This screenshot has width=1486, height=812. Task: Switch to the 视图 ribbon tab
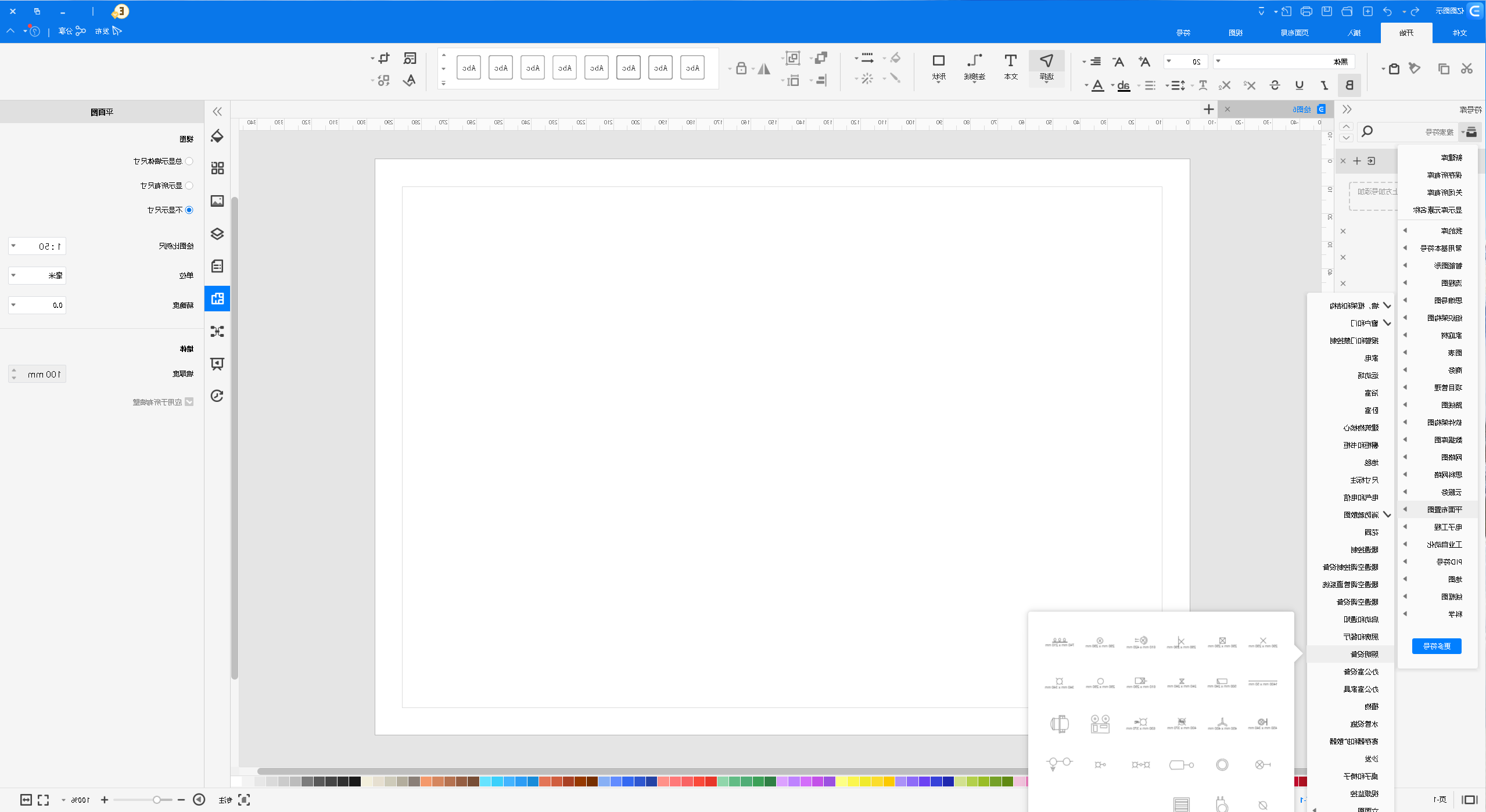pos(1236,33)
